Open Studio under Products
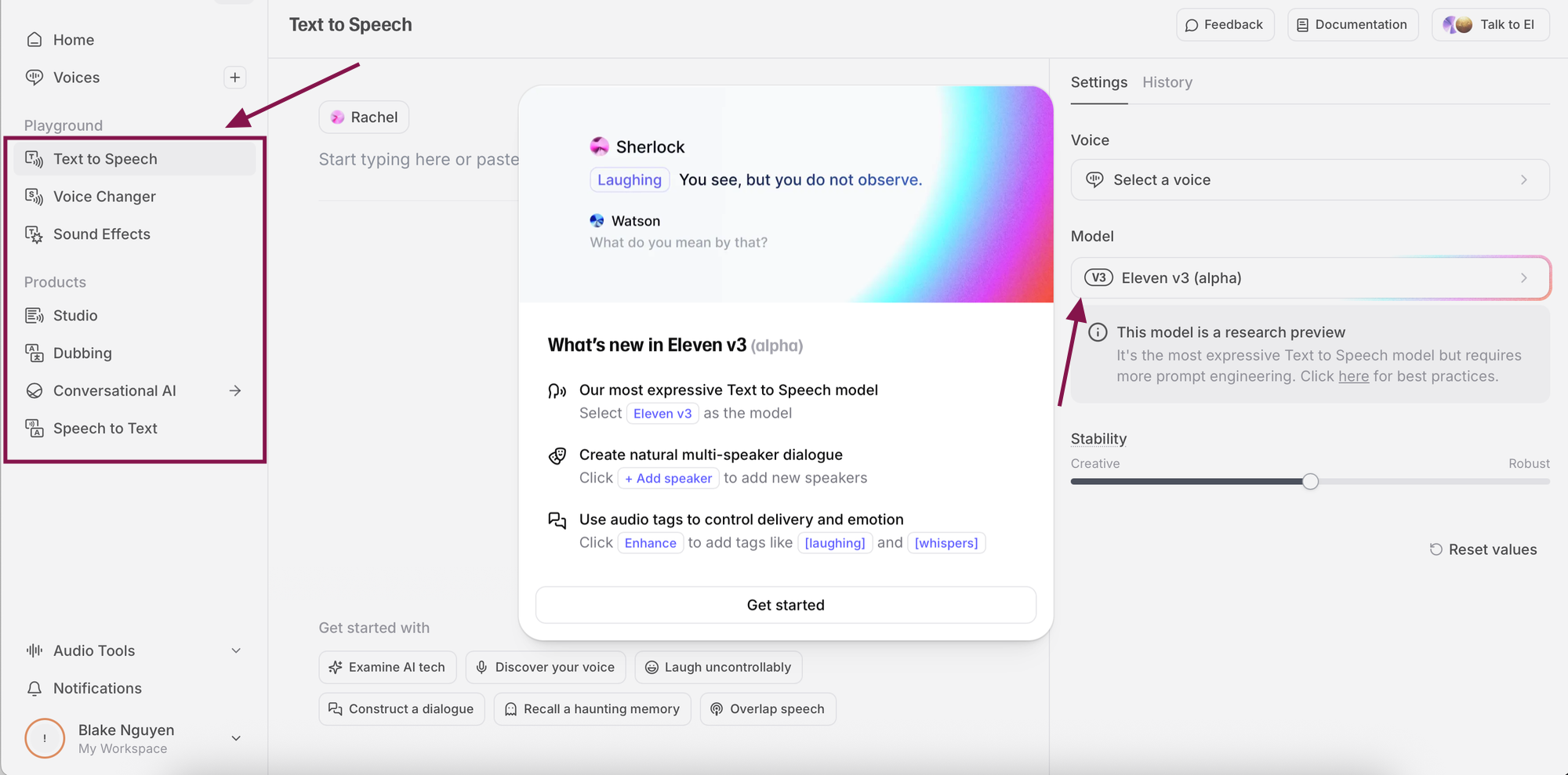 tap(135, 316)
